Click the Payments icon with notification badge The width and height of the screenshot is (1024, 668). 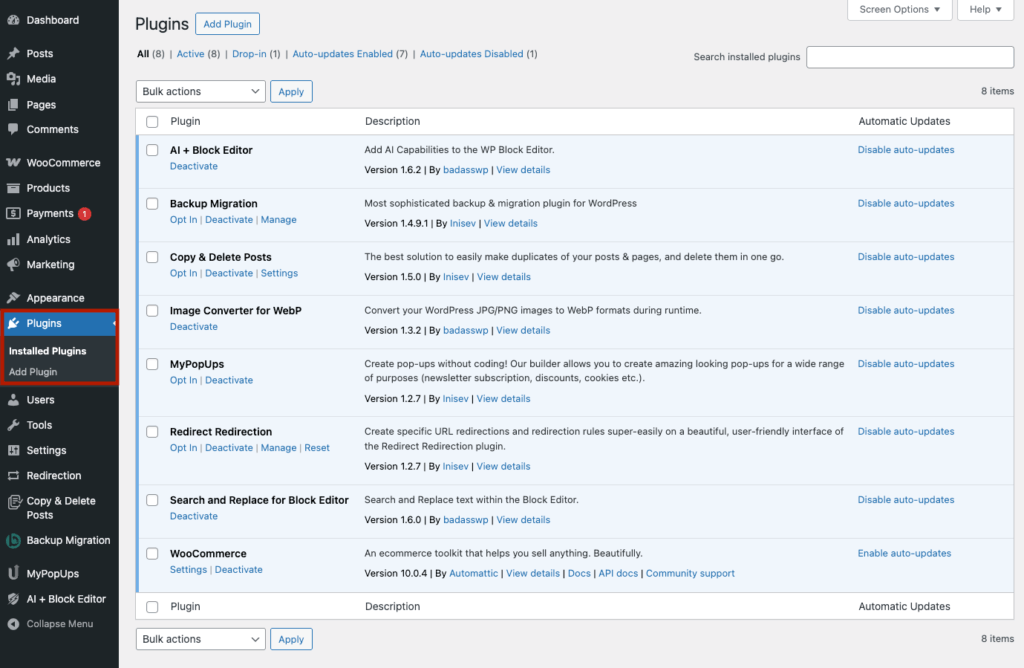coord(13,213)
